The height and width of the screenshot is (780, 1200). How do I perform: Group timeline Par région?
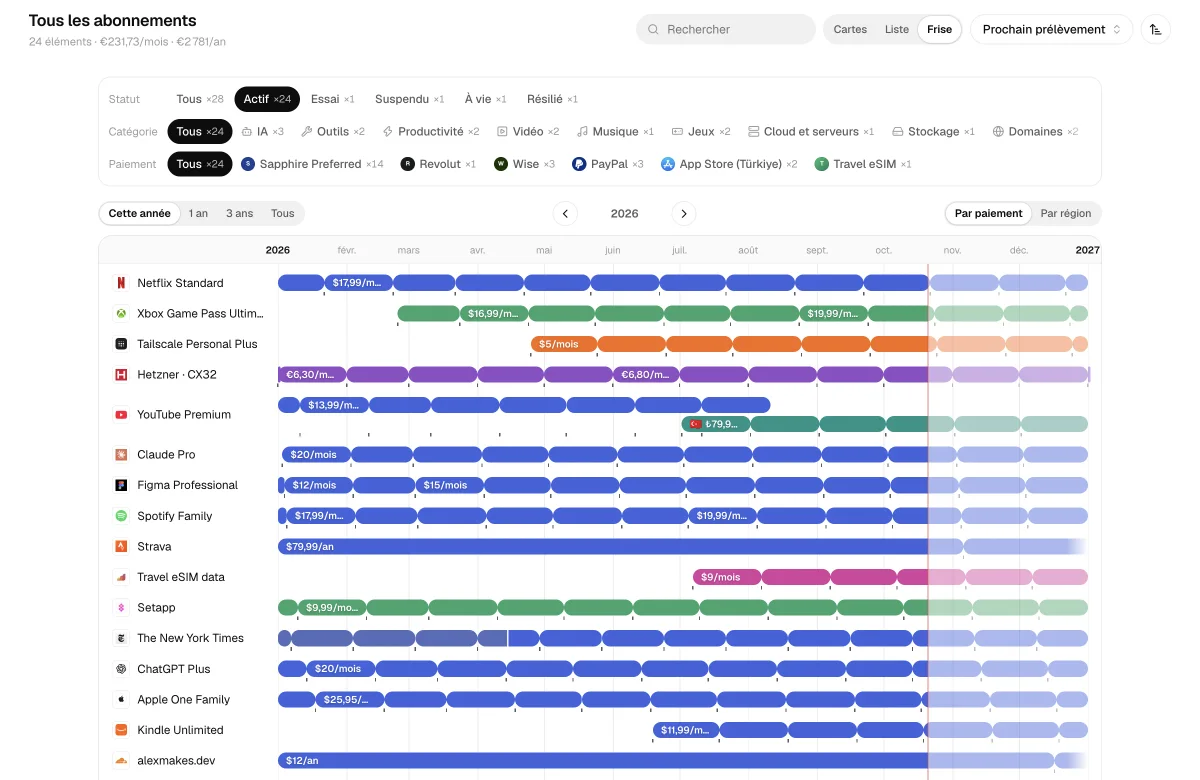1066,213
